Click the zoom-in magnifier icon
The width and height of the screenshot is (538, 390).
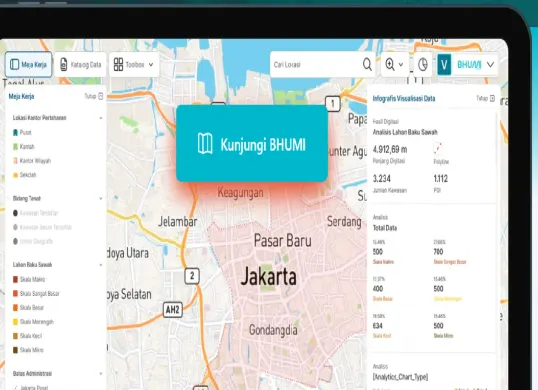click(390, 64)
